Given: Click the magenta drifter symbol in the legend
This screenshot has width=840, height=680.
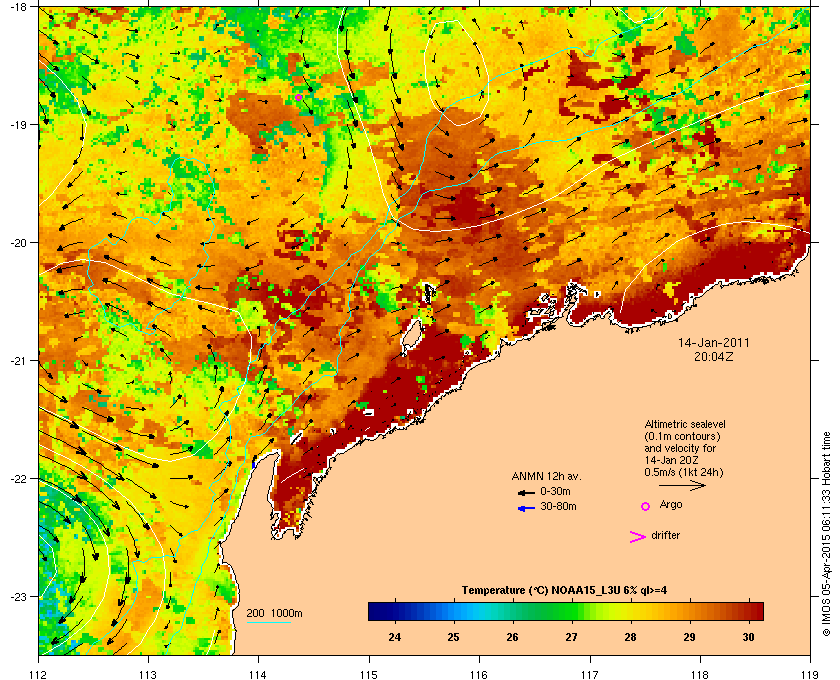Looking at the screenshot, I should coord(637,537).
